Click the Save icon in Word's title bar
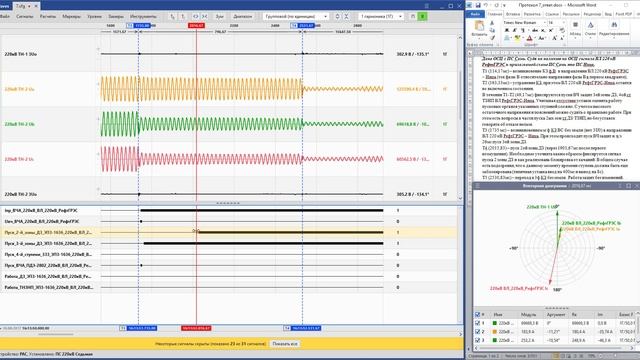This screenshot has width=640, height=360. pos(478,5)
